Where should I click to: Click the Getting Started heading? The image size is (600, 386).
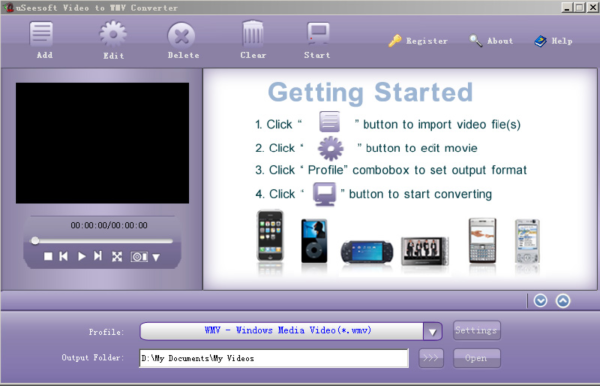(x=370, y=93)
